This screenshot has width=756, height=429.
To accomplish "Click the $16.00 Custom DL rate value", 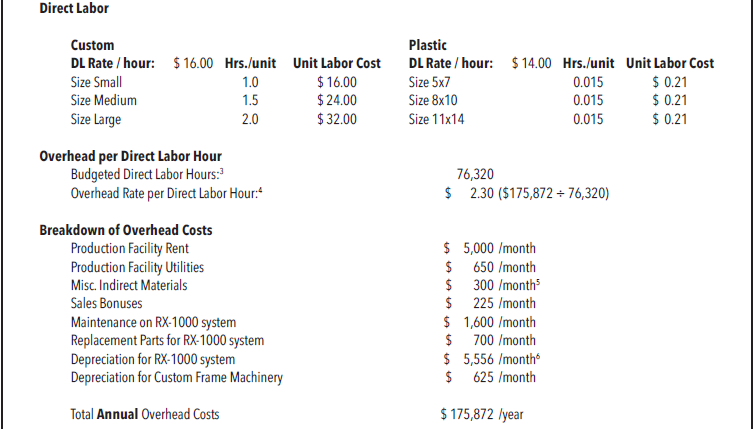I will (194, 64).
